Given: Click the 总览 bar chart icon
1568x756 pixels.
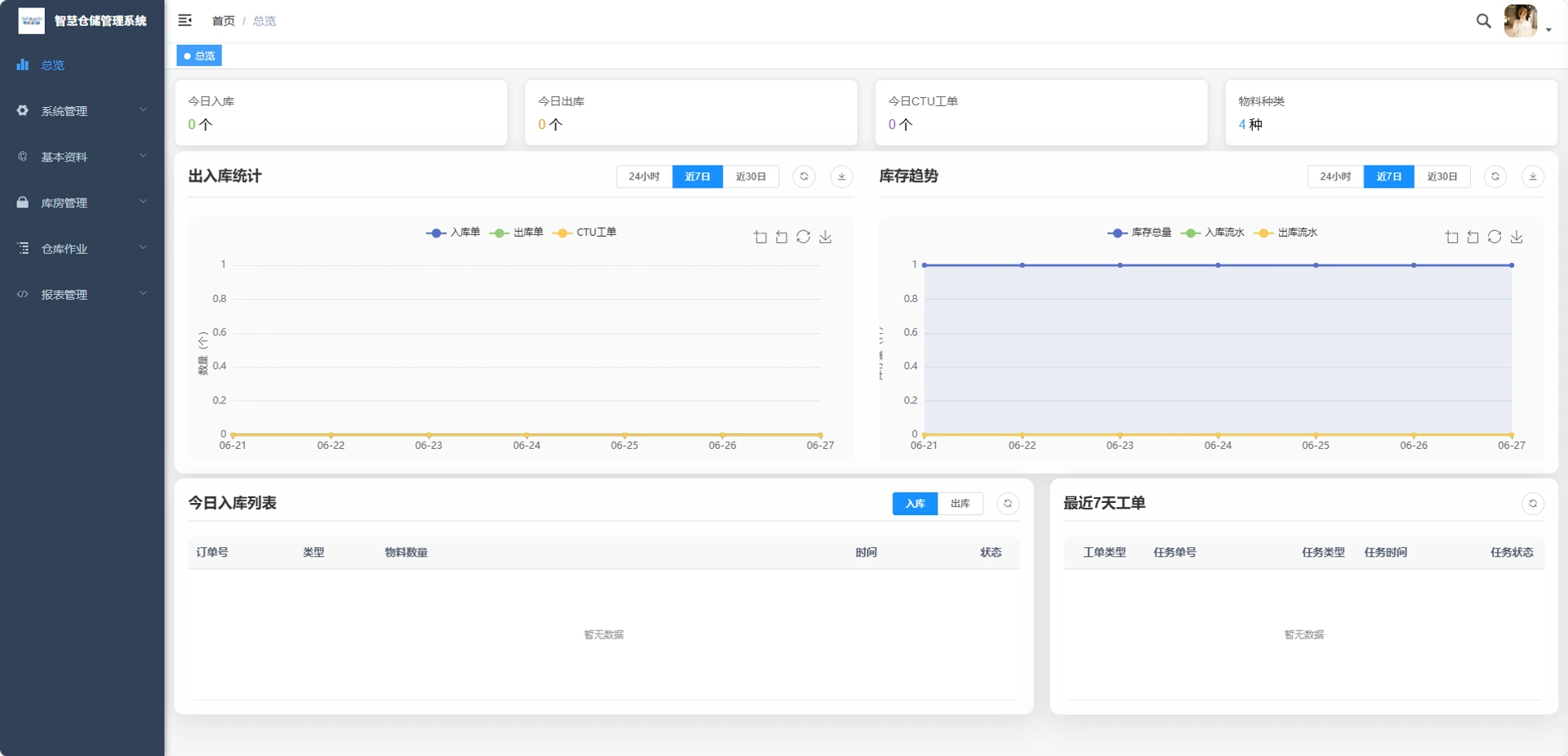Looking at the screenshot, I should (23, 64).
